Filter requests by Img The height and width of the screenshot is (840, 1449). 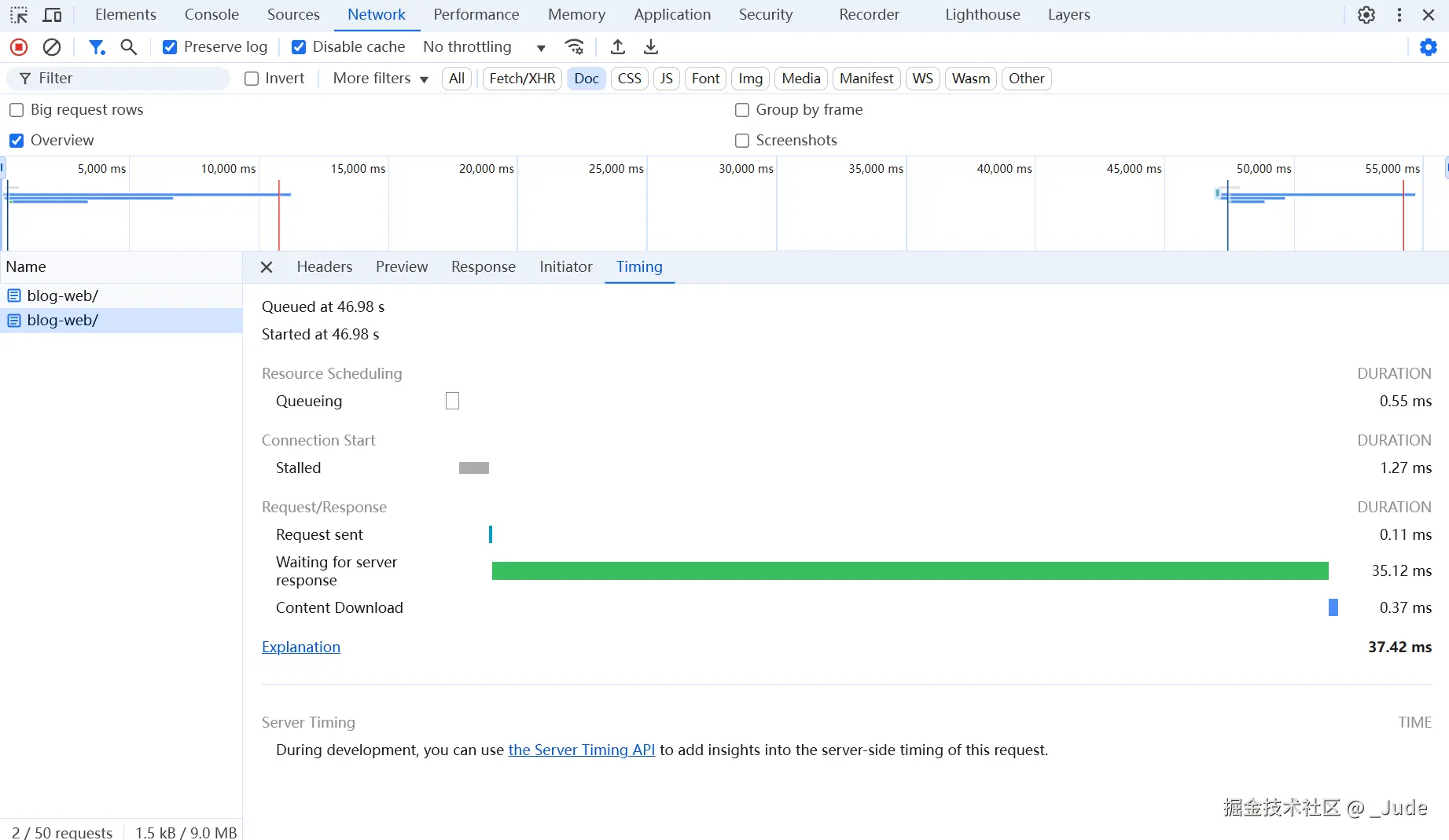(x=751, y=79)
